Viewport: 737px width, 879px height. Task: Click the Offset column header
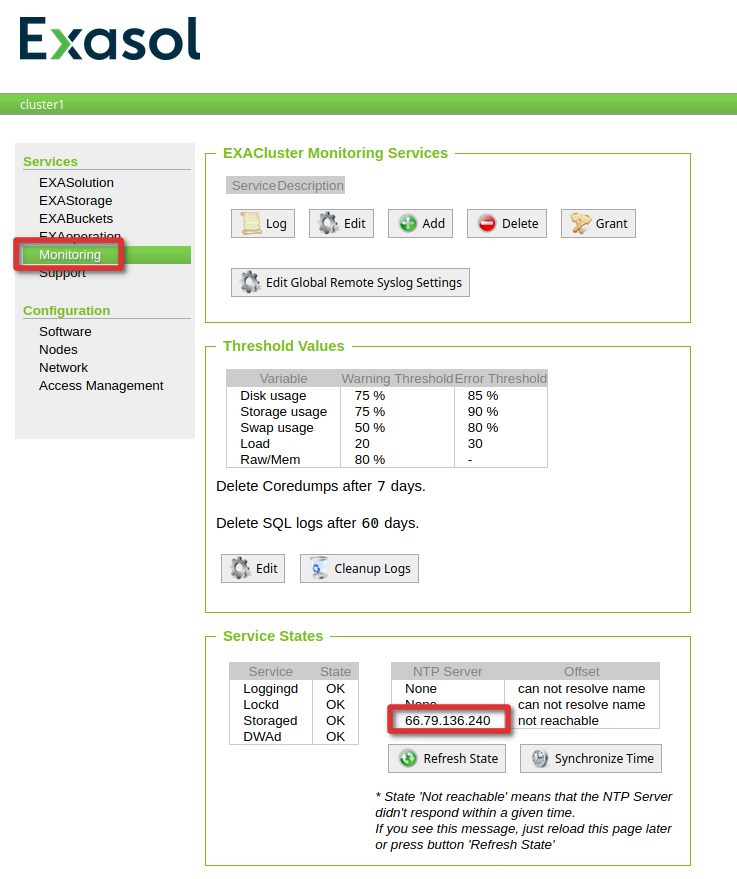(581, 671)
